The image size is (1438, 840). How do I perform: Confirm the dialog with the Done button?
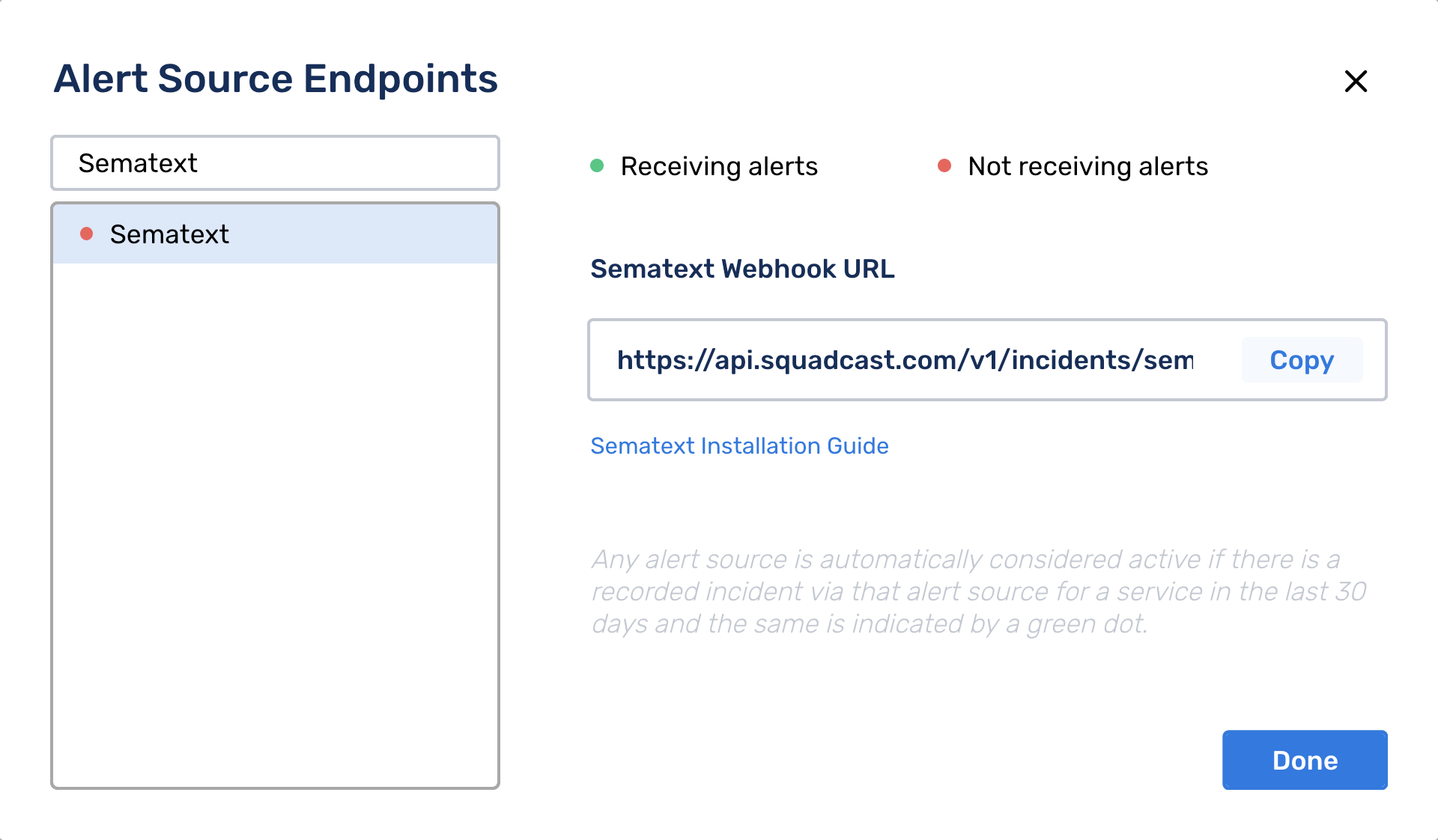tap(1305, 760)
